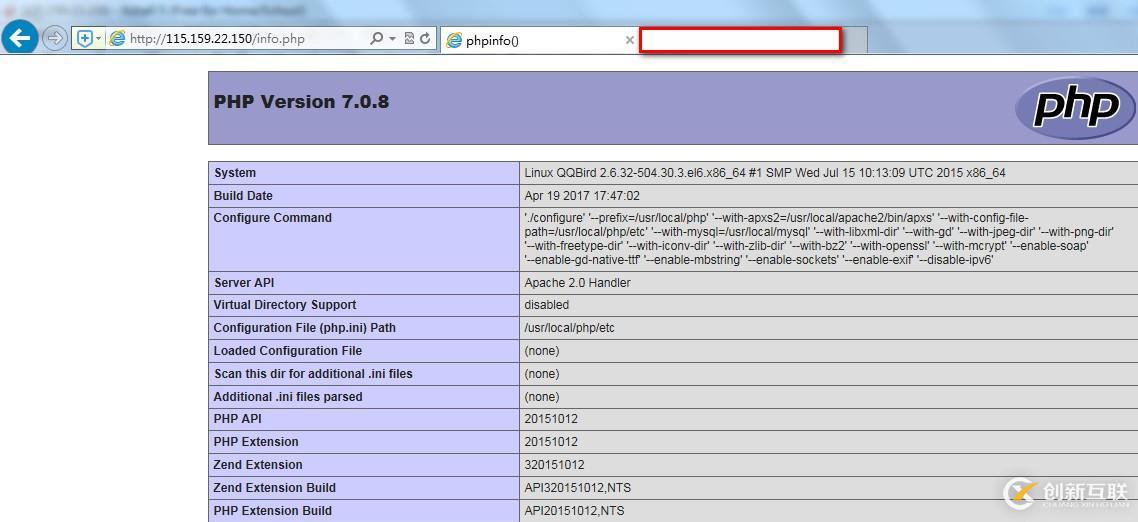Select the phpinfo() tab
The width and height of the screenshot is (1138, 522).
[539, 40]
